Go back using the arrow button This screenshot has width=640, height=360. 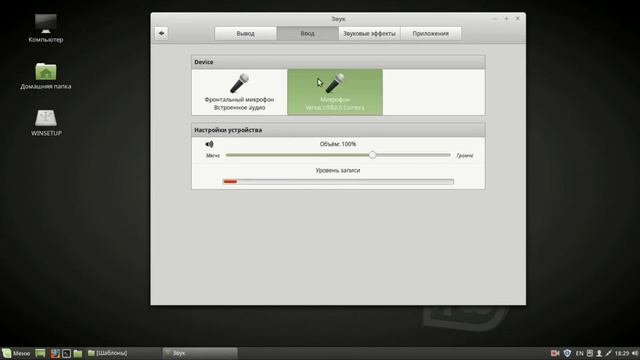point(162,33)
